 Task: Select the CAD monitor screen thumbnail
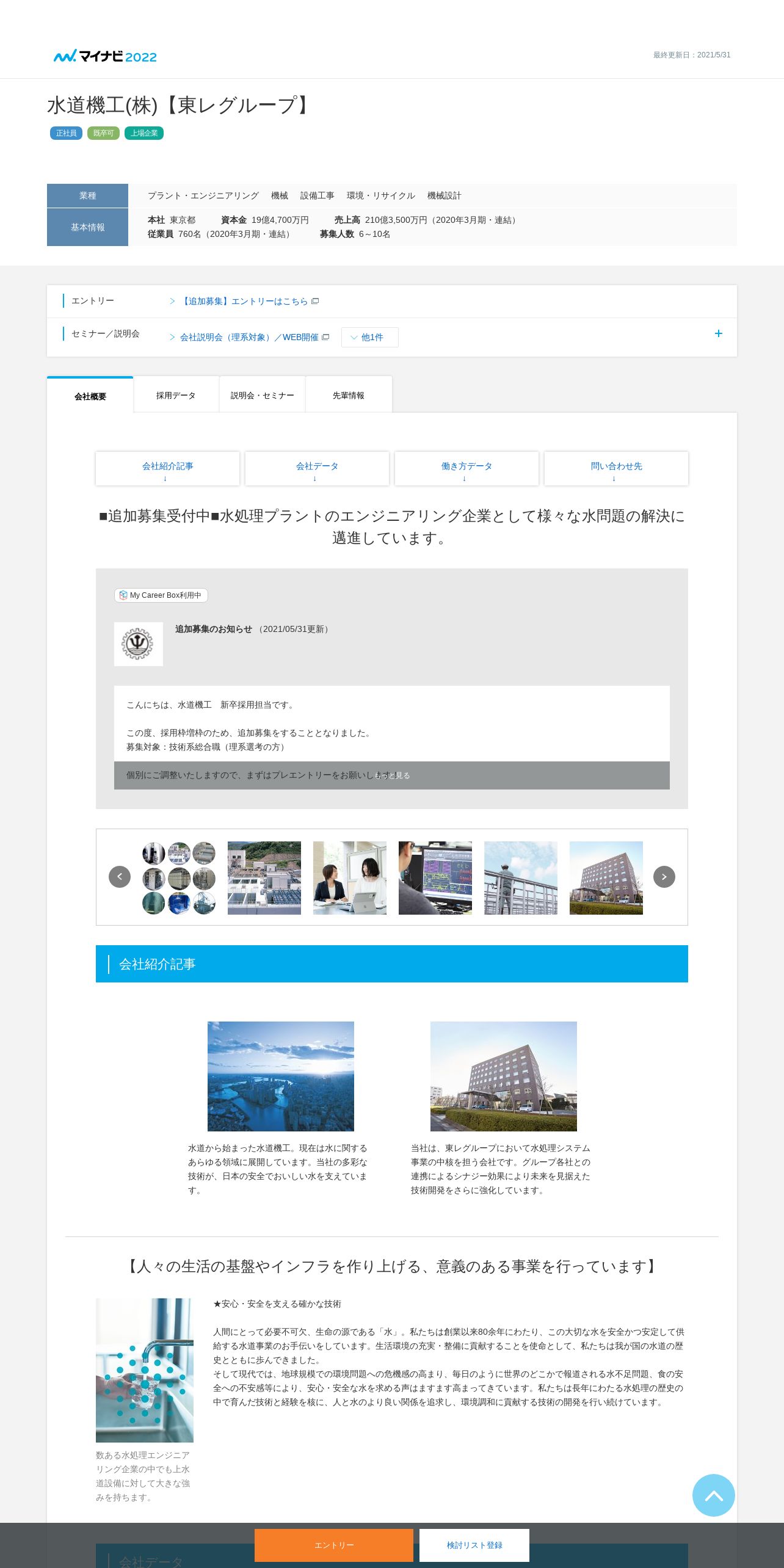435,878
